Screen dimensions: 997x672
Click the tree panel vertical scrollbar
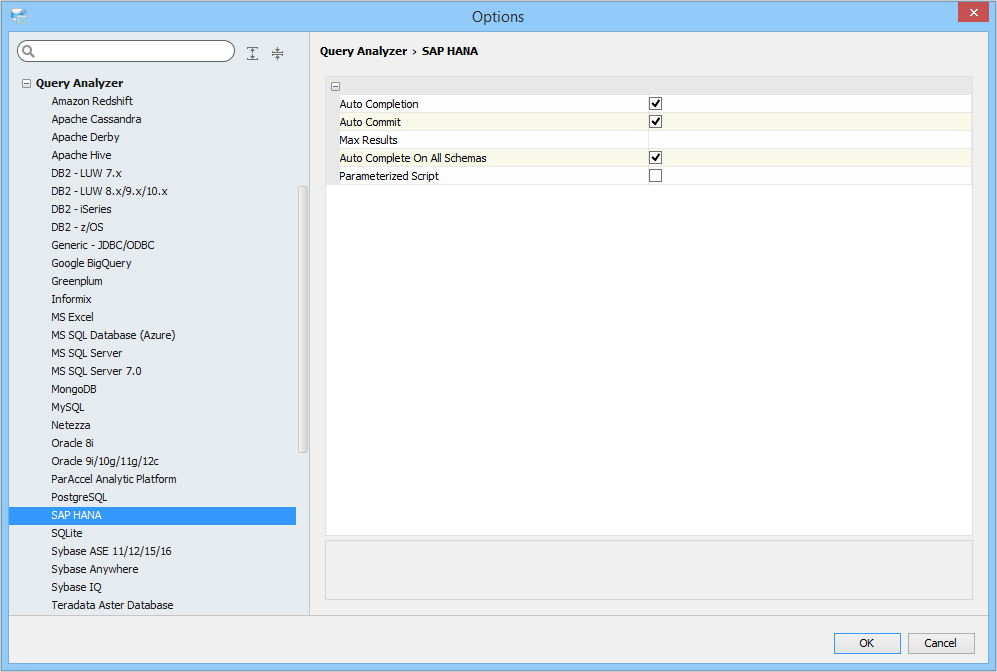(303, 319)
